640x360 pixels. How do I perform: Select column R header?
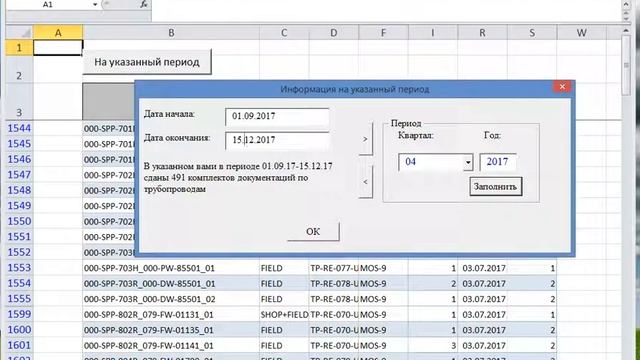point(482,33)
